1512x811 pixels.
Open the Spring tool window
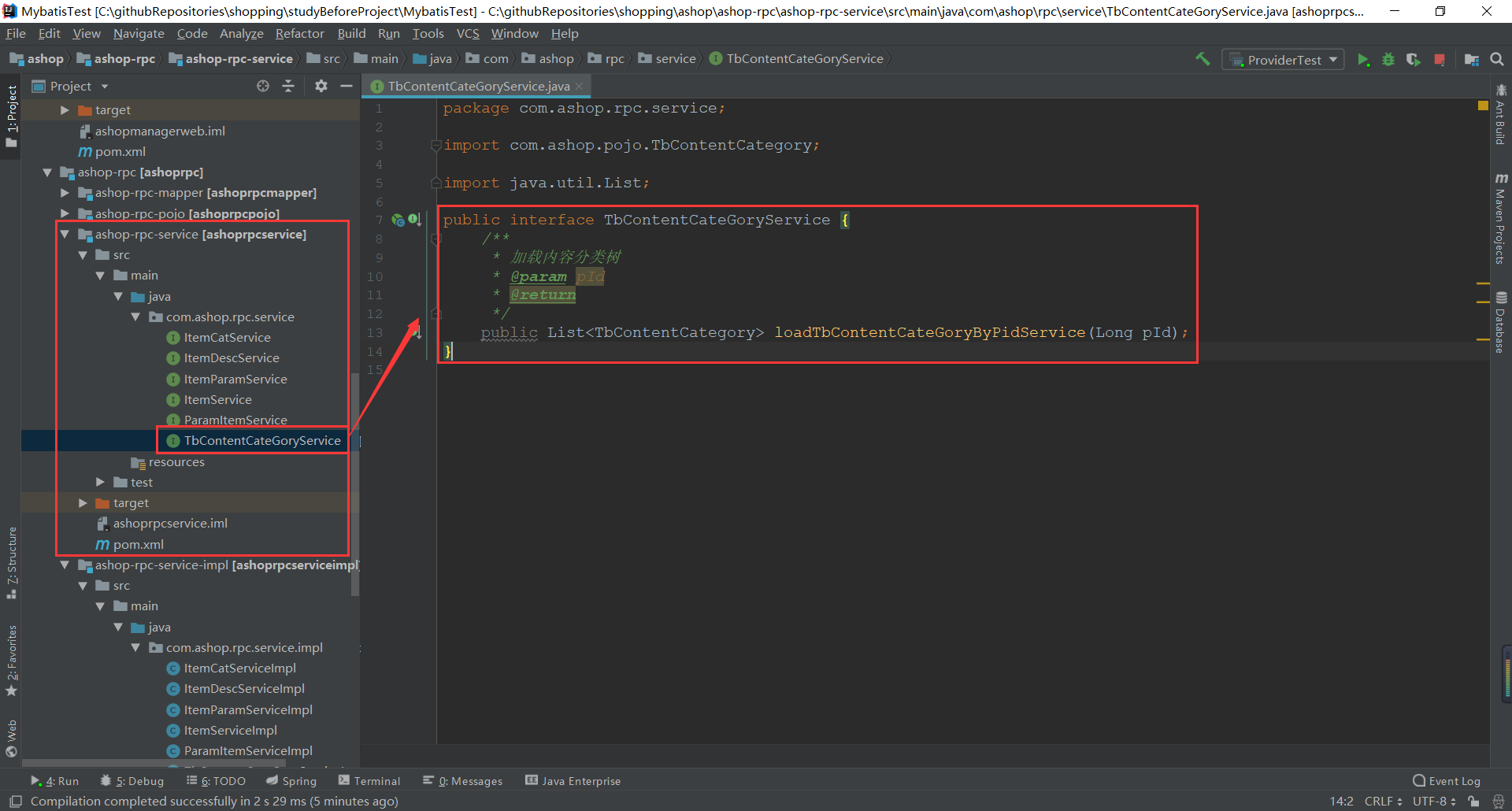coord(291,781)
